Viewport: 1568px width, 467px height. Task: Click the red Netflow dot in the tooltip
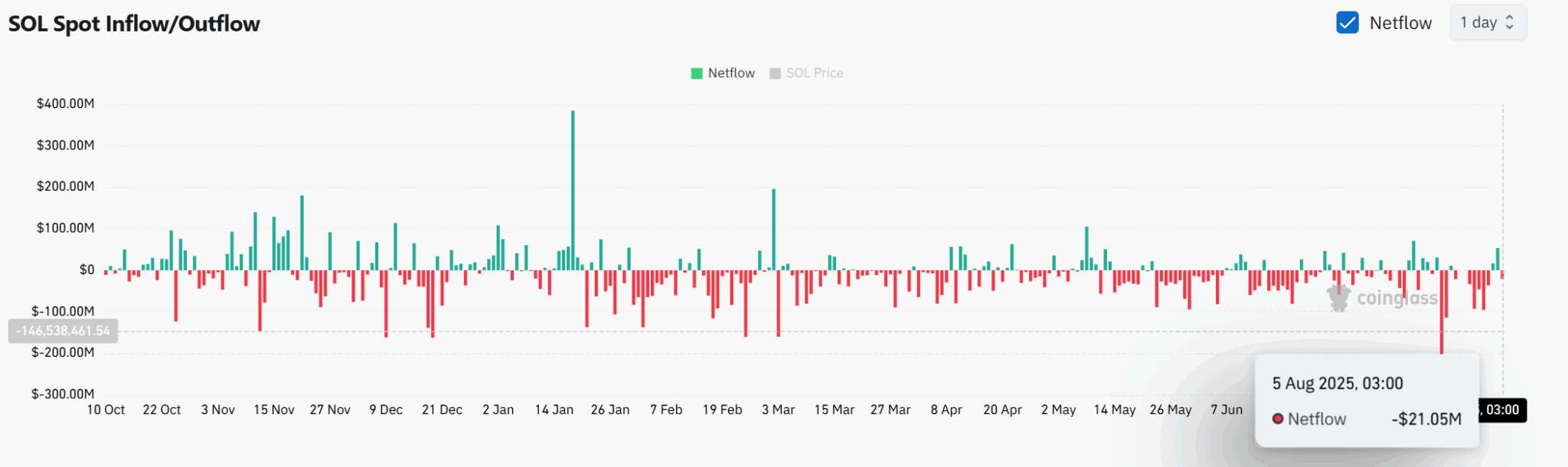(1278, 419)
